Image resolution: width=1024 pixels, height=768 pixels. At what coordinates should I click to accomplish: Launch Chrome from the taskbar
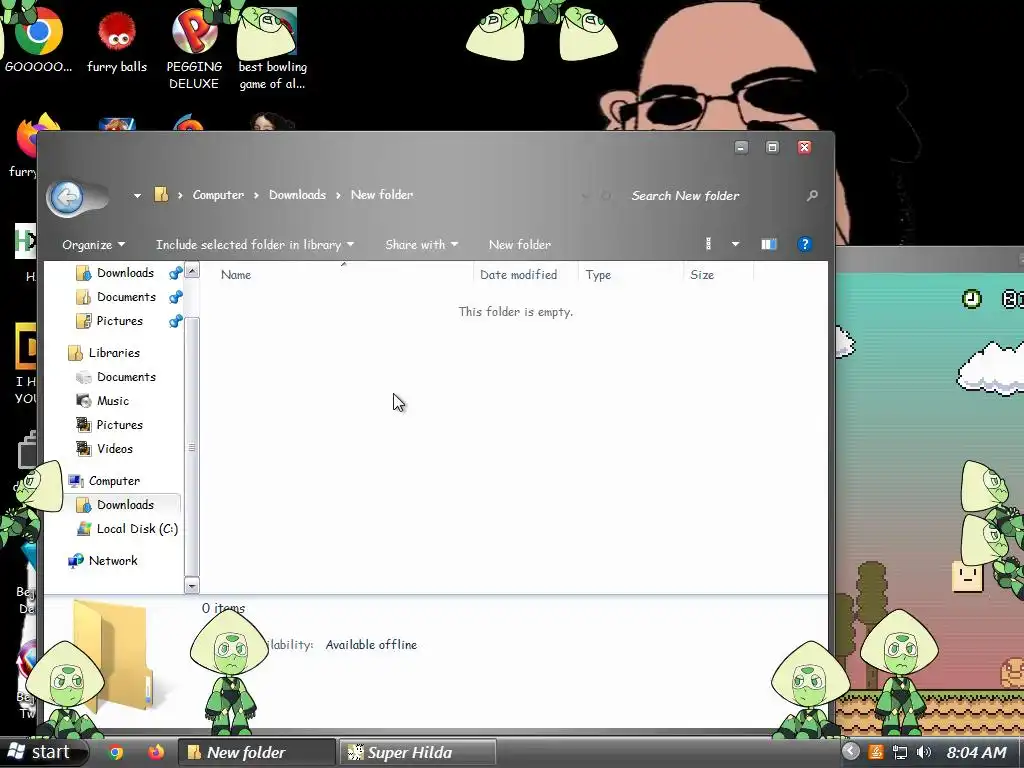pyautogui.click(x=116, y=752)
